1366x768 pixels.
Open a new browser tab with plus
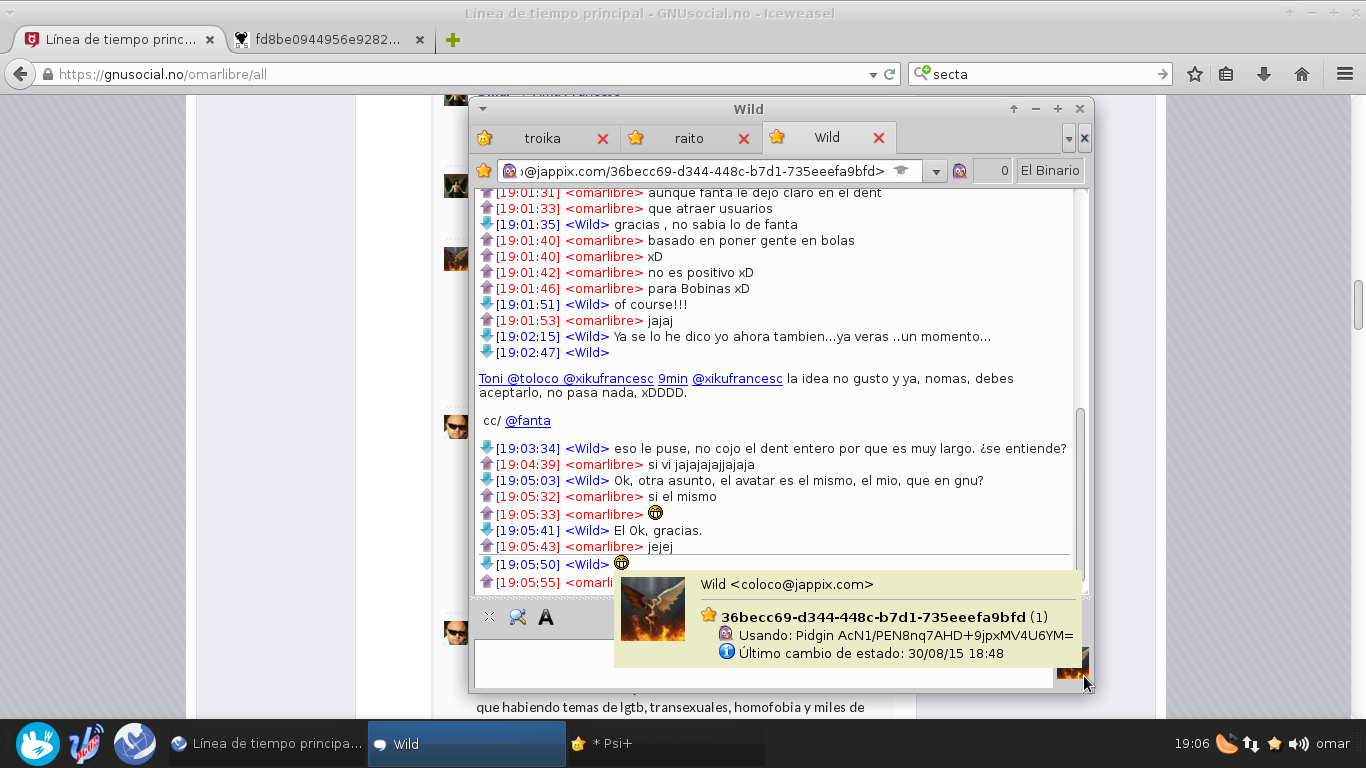click(x=452, y=40)
